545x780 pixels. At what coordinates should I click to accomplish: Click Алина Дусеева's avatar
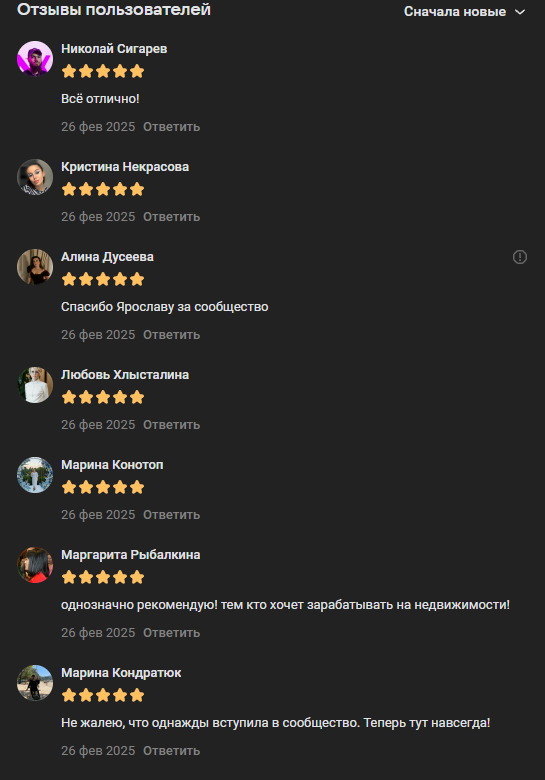tap(35, 267)
